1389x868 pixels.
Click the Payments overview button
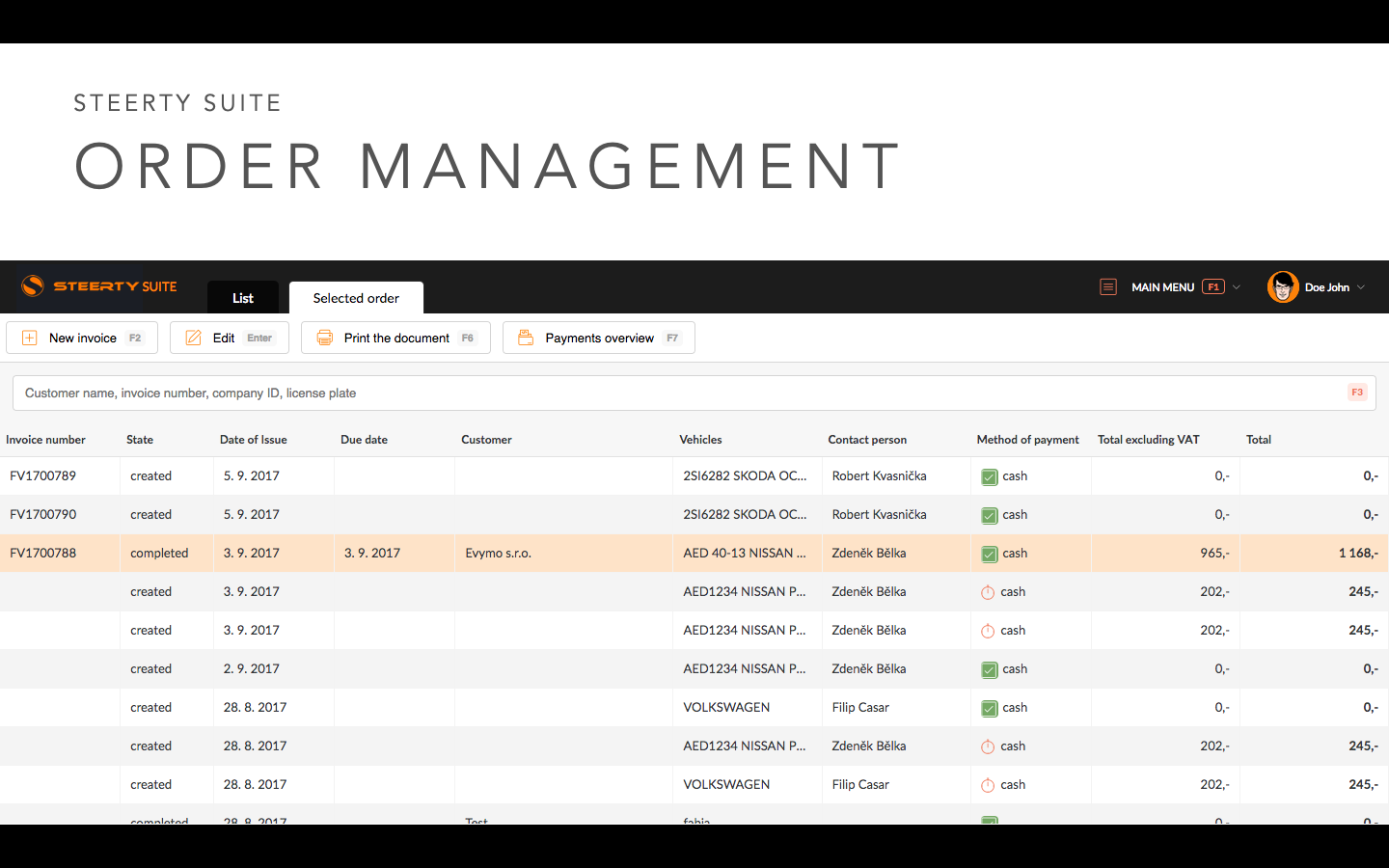tap(599, 338)
